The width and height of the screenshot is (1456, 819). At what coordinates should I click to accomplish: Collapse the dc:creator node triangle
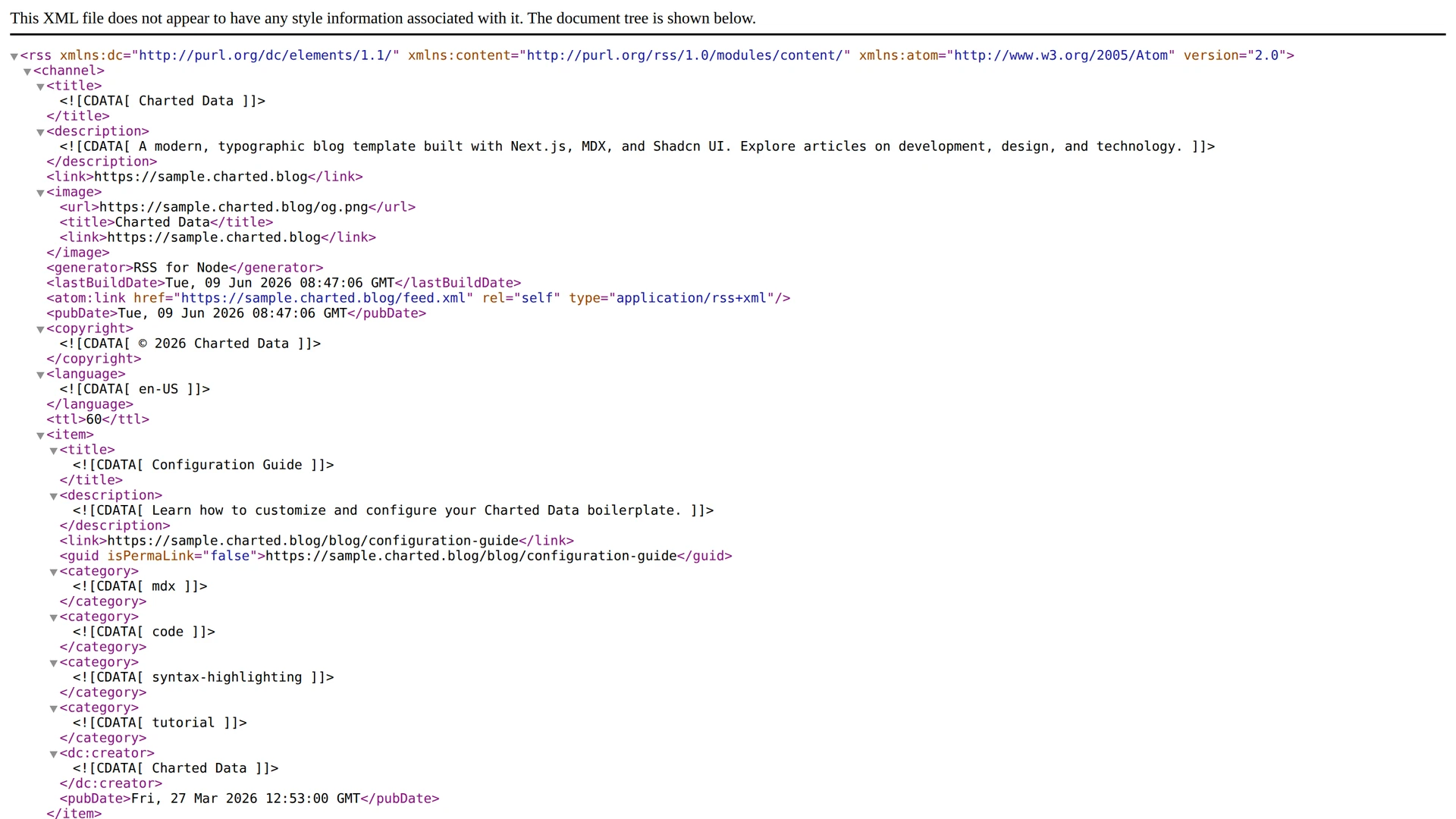click(x=54, y=754)
